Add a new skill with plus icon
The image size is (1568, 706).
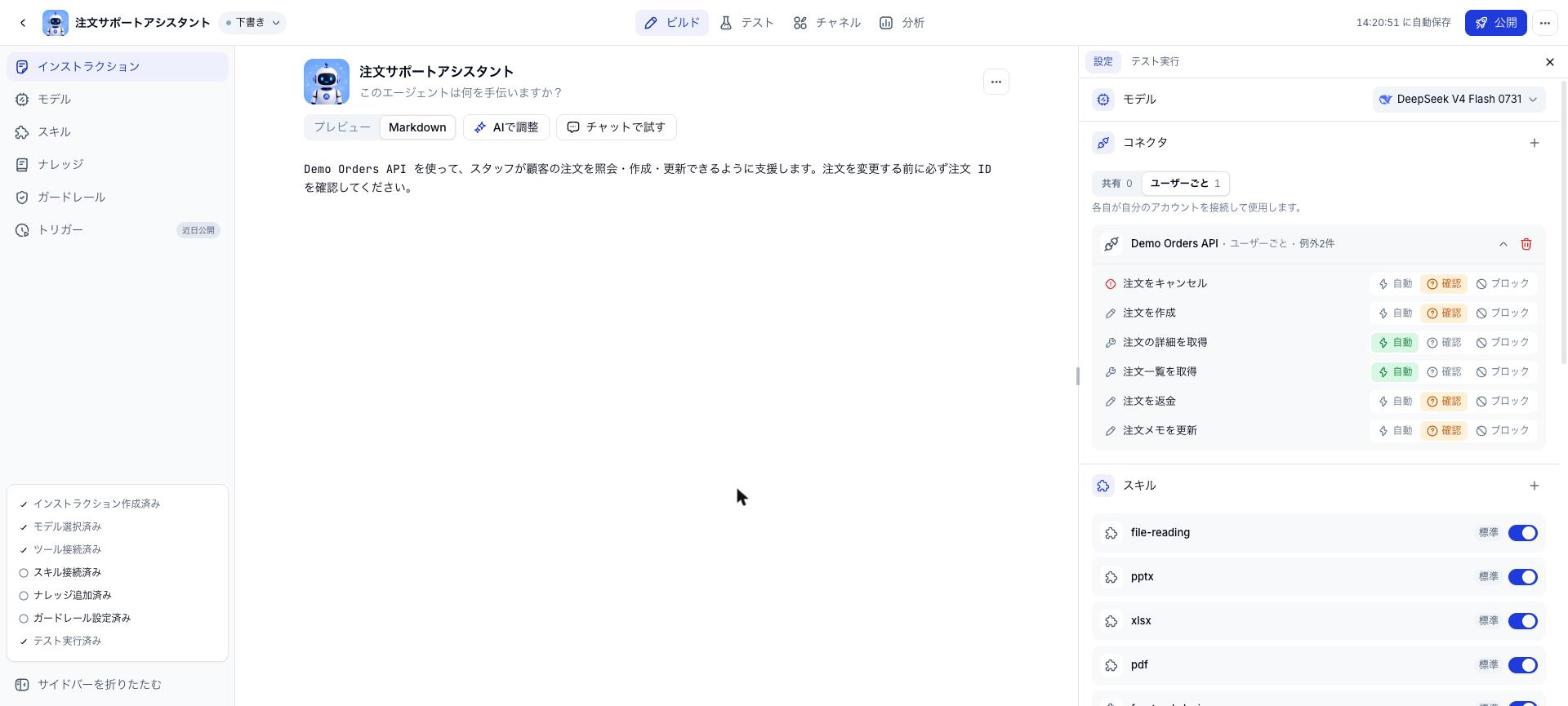(x=1534, y=486)
